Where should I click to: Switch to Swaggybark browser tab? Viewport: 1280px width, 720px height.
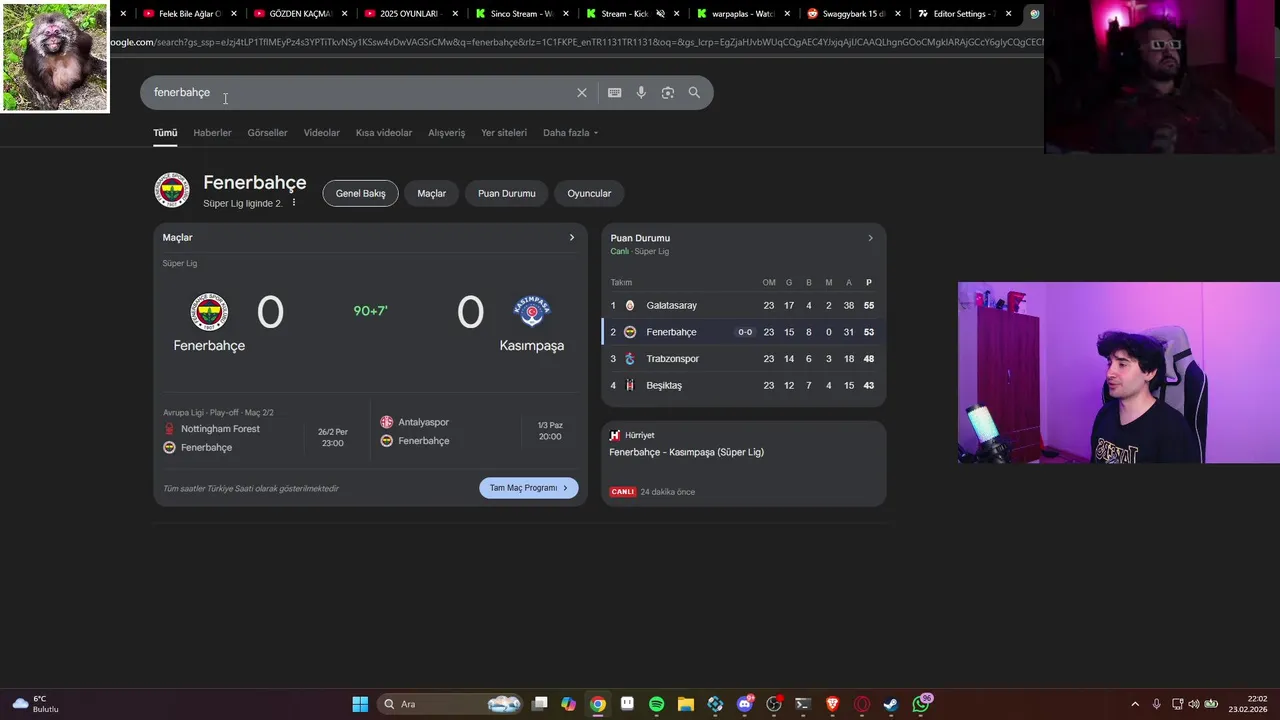(x=851, y=14)
